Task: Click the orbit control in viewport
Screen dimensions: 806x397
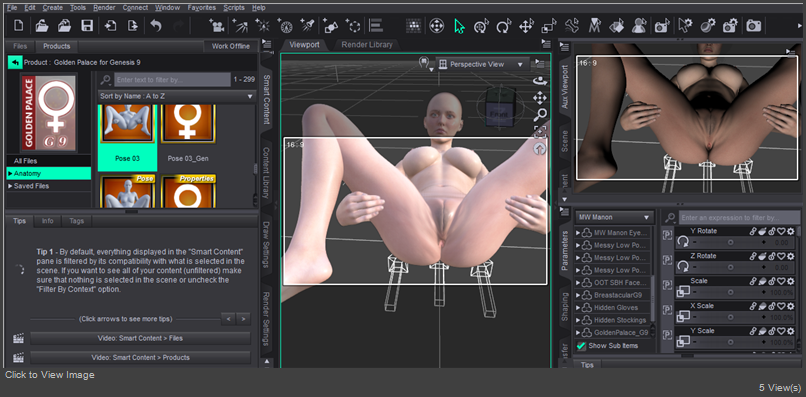Action: pos(540,81)
